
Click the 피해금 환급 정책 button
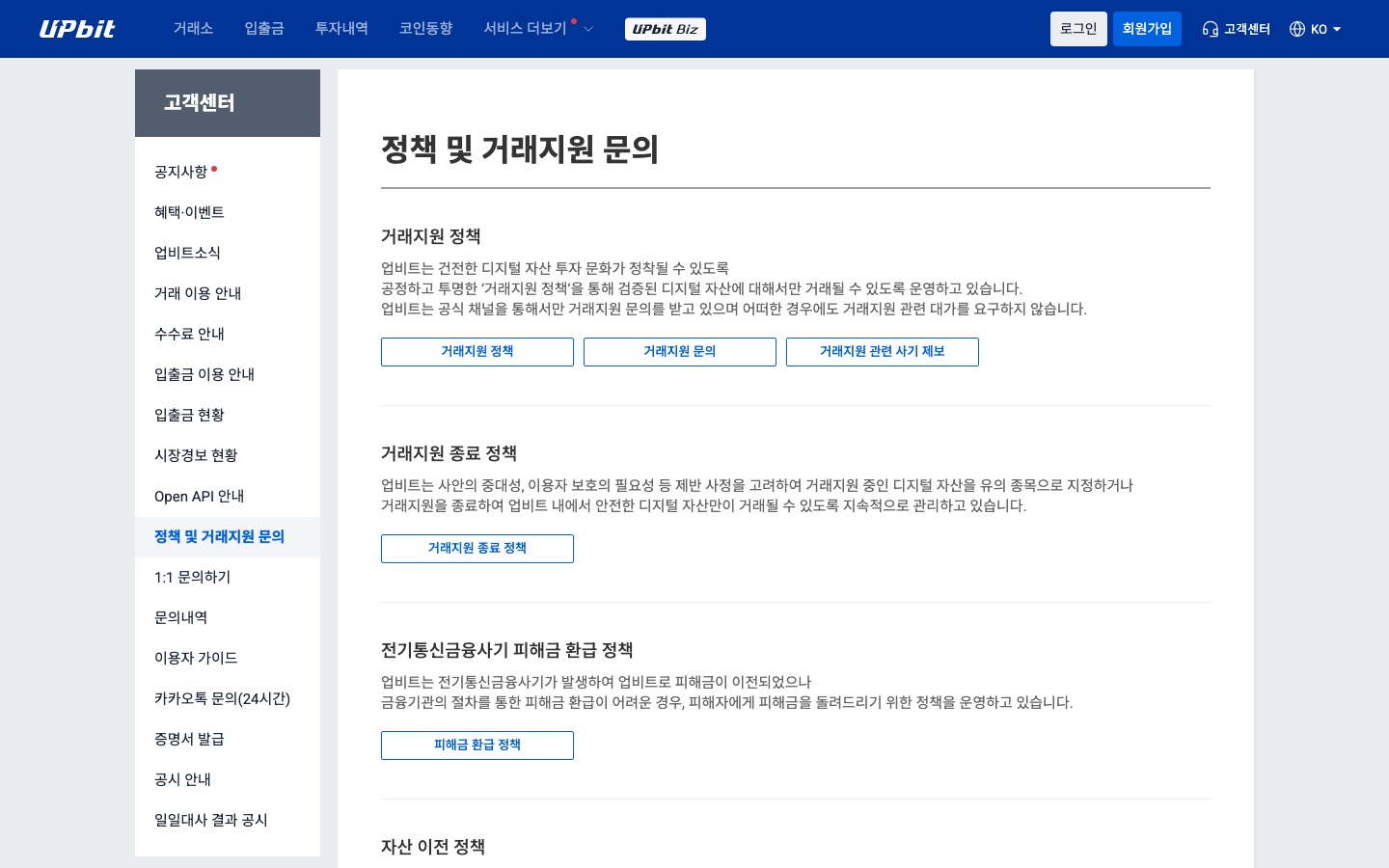click(477, 746)
